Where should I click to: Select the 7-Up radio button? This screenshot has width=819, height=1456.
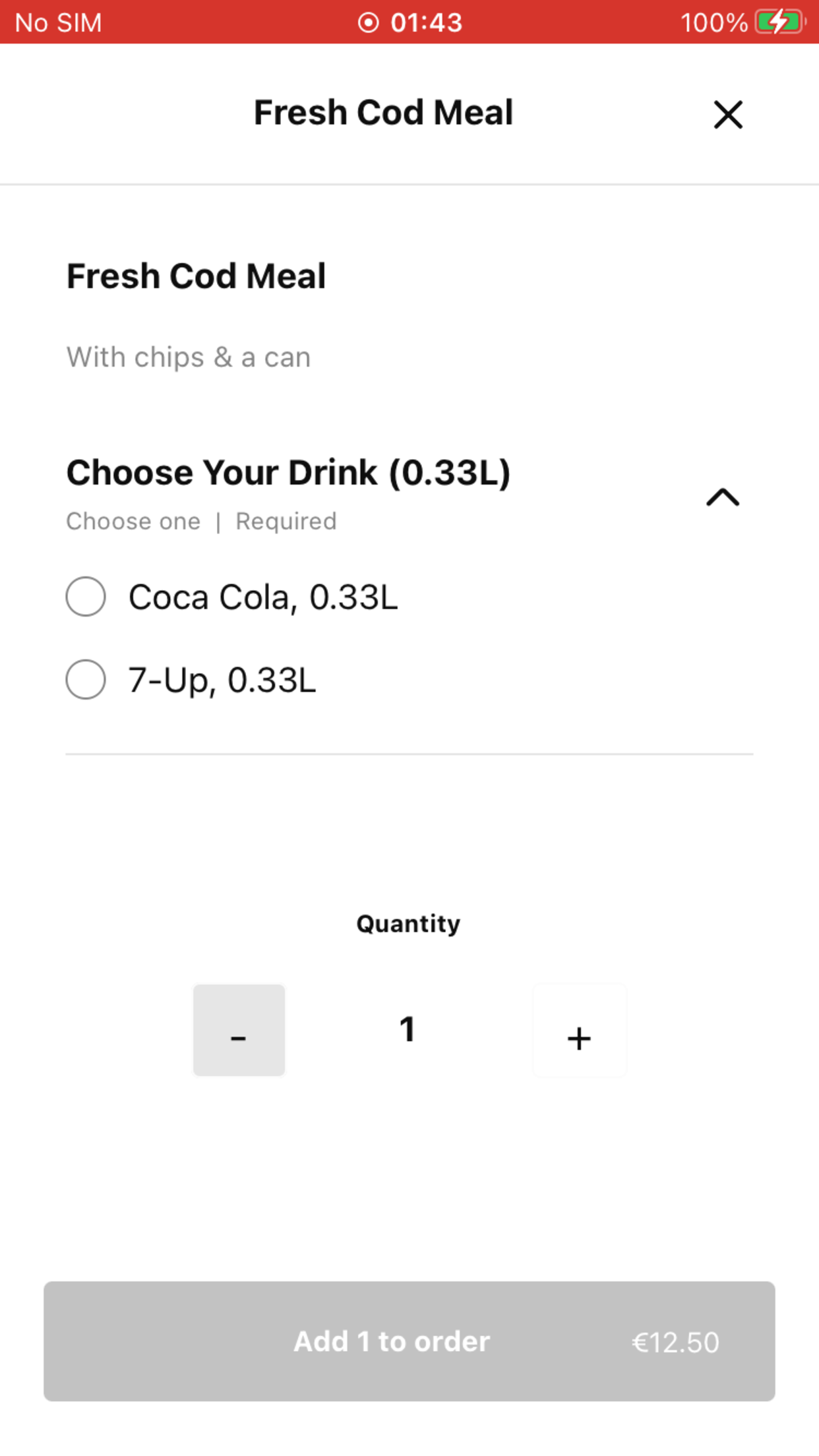coord(86,679)
